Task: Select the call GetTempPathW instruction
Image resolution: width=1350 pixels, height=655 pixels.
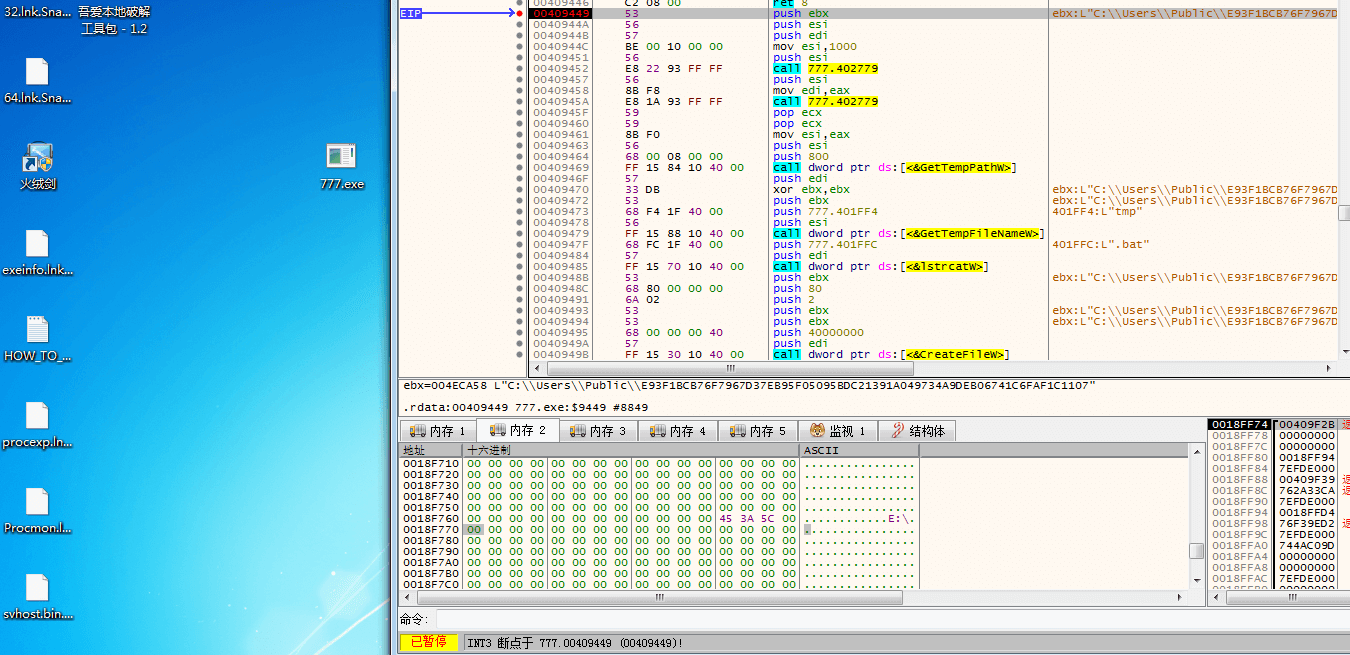Action: [894, 168]
